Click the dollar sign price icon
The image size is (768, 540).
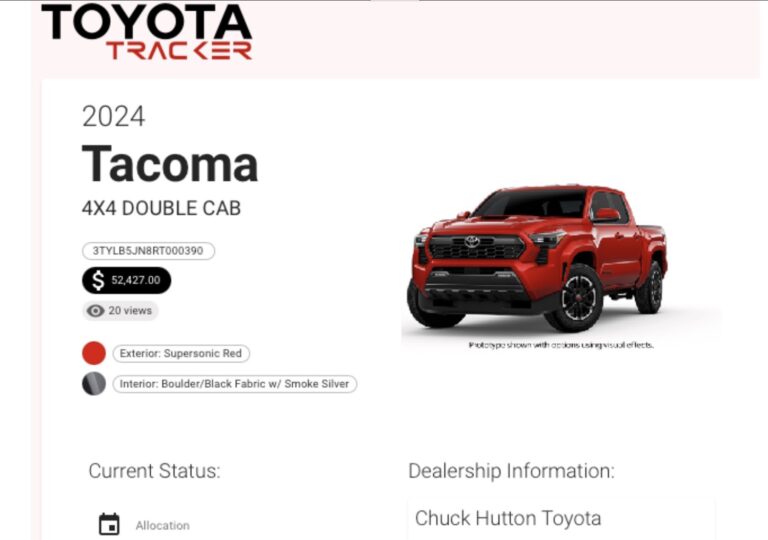[x=98, y=280]
